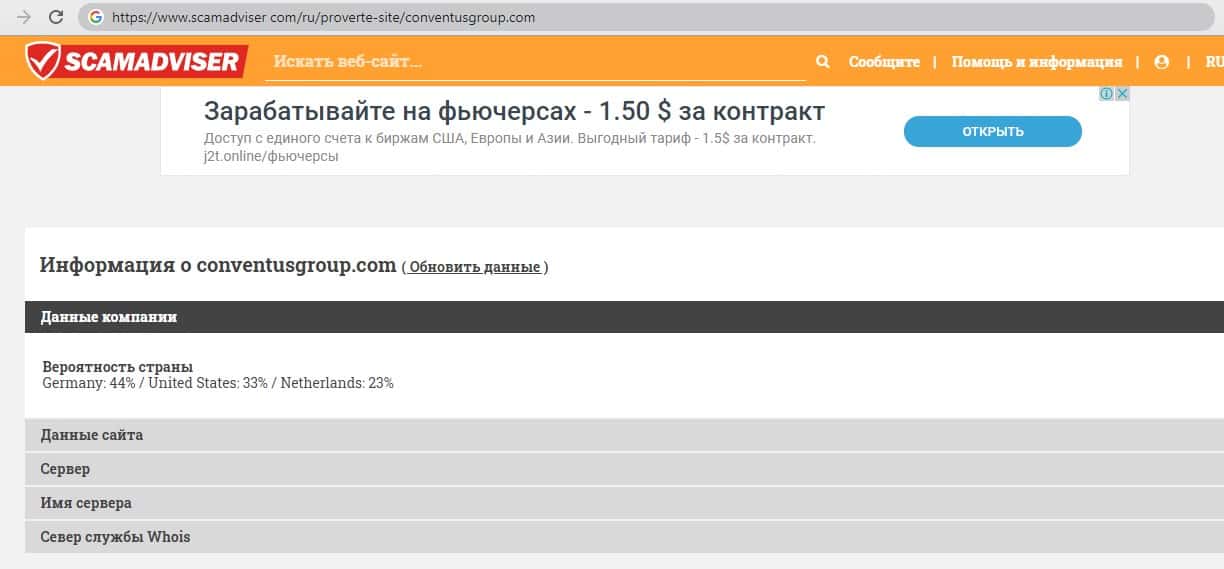Open the Scamadviser logo homepage
This screenshot has width=1224, height=569.
137,61
